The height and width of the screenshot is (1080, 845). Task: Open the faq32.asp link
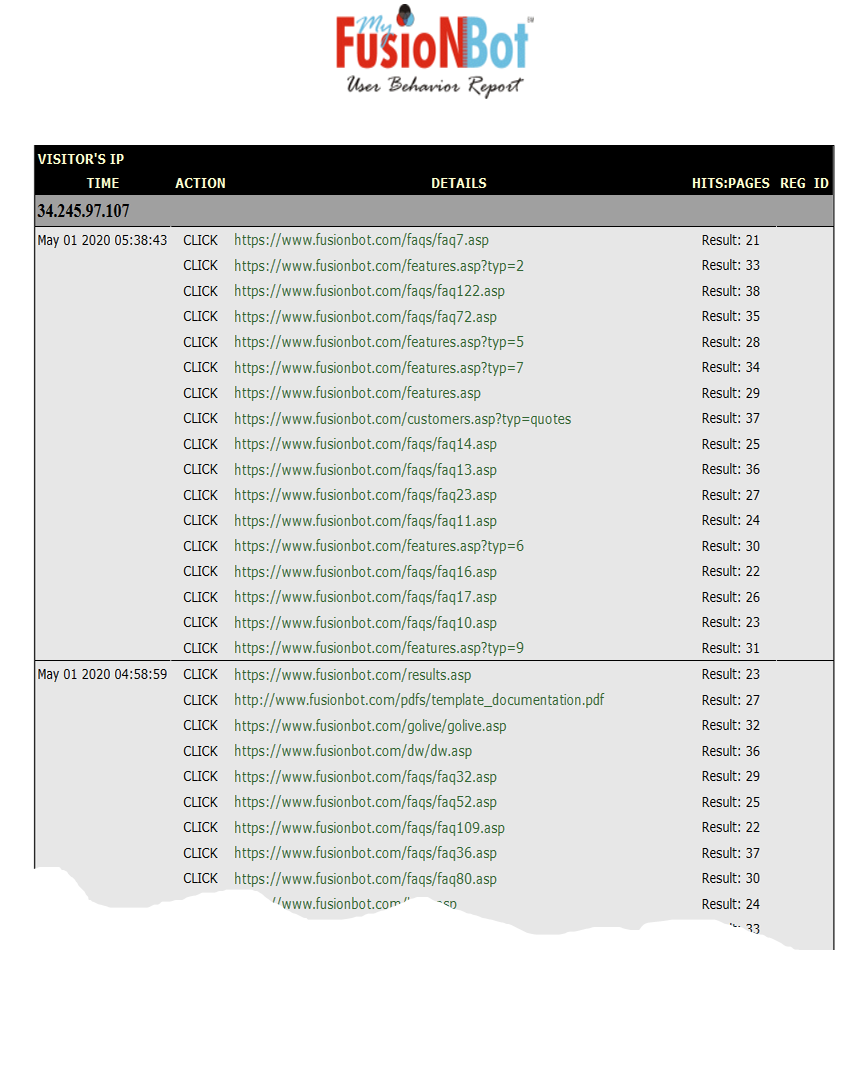click(365, 777)
